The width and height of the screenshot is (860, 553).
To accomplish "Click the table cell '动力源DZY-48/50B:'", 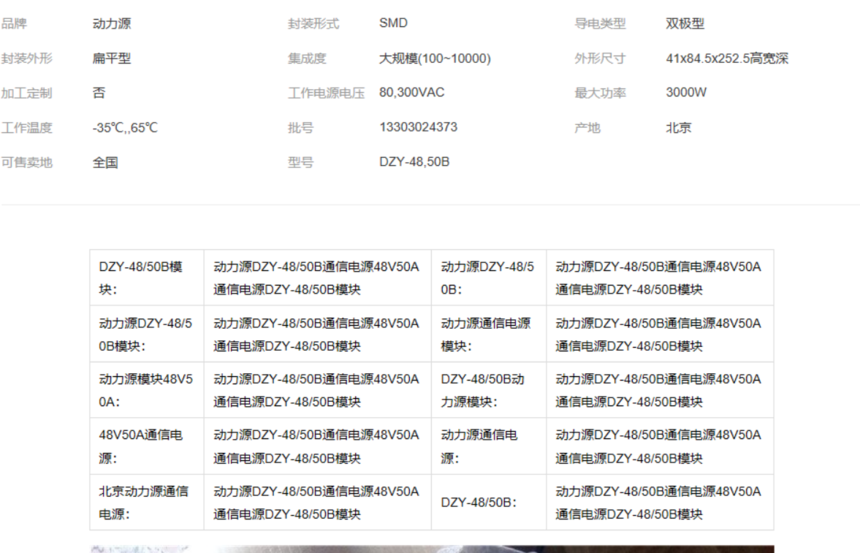I will click(x=489, y=278).
